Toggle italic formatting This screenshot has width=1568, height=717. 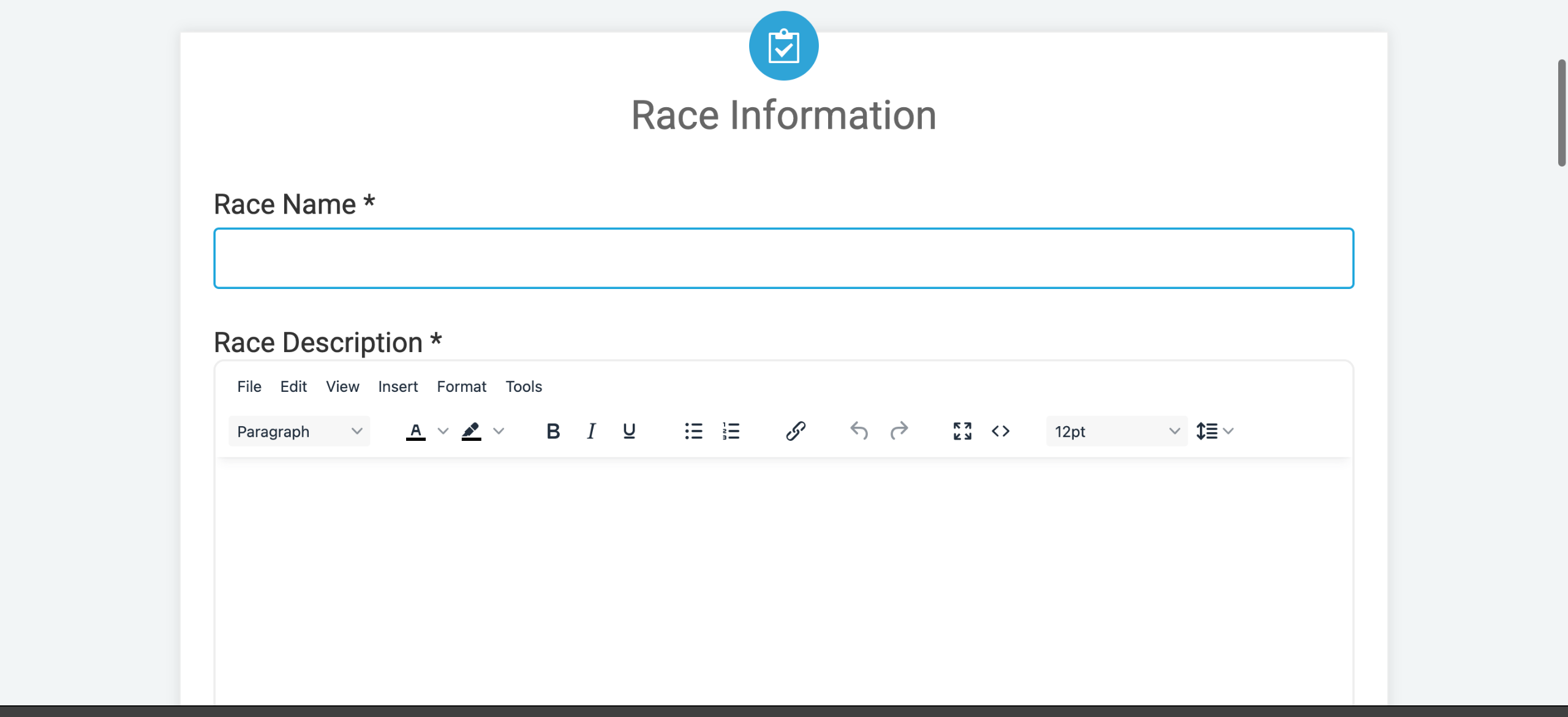[591, 431]
